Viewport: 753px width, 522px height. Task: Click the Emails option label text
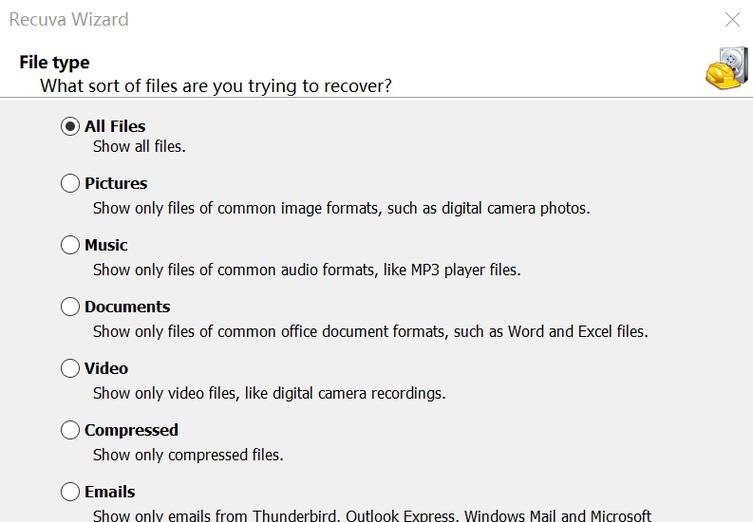click(x=109, y=492)
